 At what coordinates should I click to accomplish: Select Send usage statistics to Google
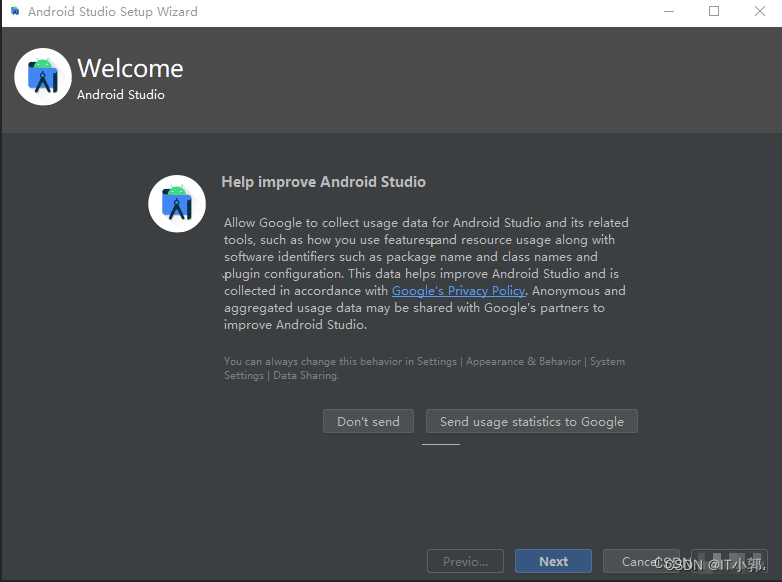point(532,421)
